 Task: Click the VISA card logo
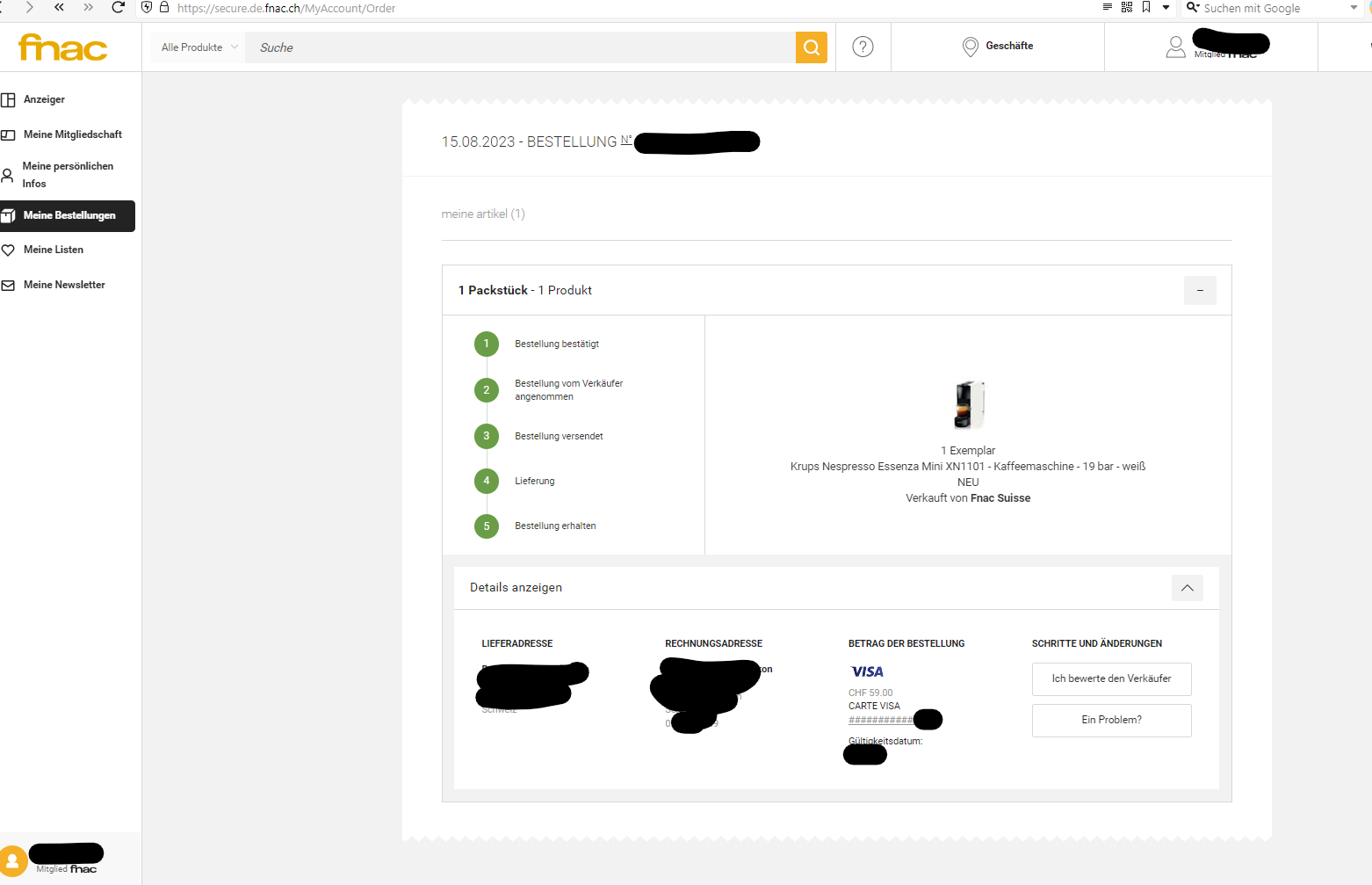click(x=867, y=671)
